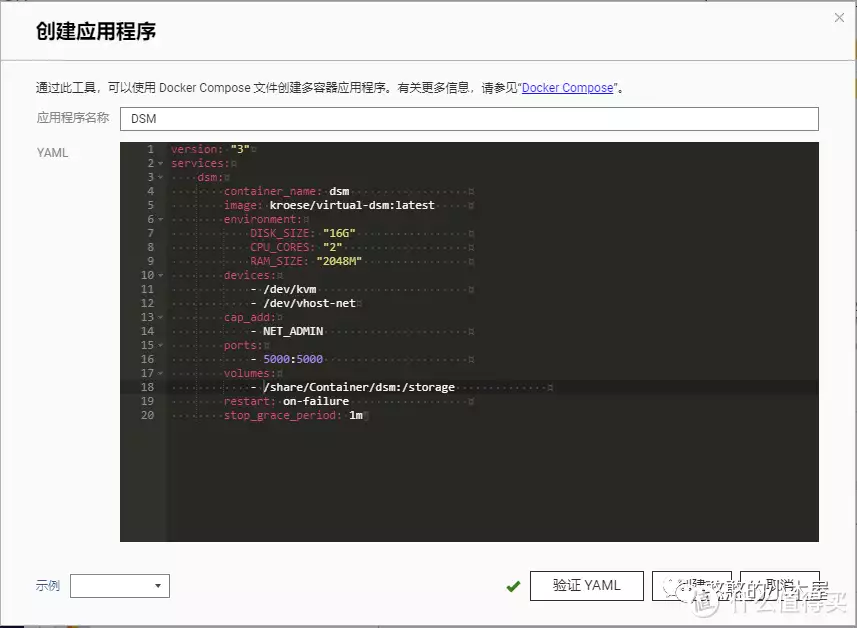Click the CPU_CORES "2" value
Image resolution: width=857 pixels, height=628 pixels.
[332, 248]
